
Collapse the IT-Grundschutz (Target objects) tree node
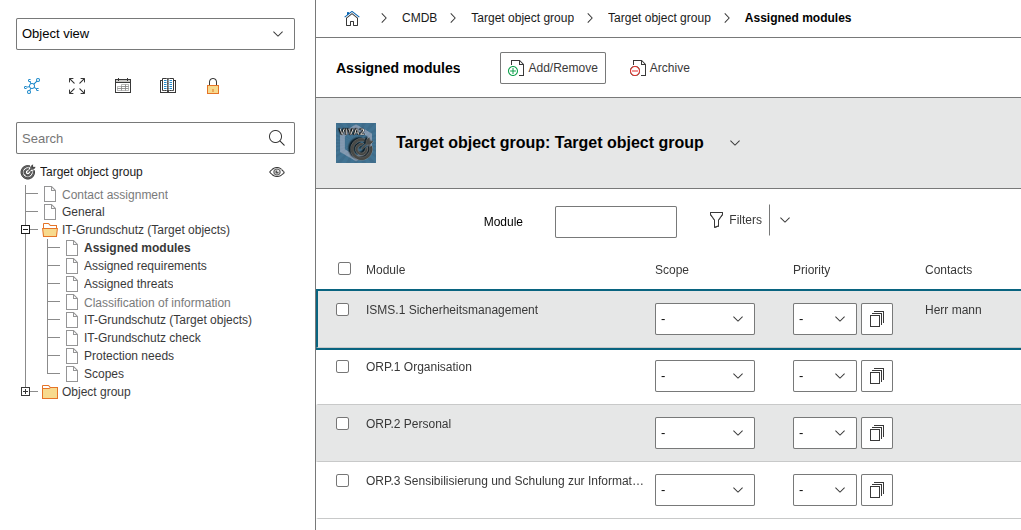click(x=25, y=230)
